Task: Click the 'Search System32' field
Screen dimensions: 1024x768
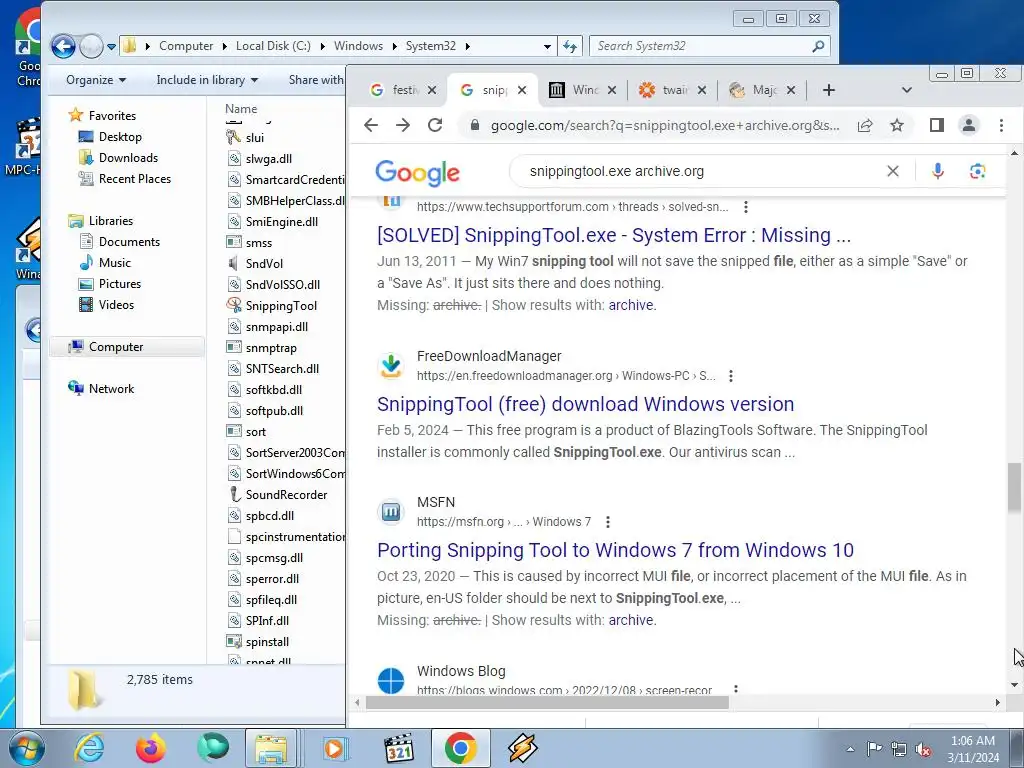Action: [x=700, y=46]
